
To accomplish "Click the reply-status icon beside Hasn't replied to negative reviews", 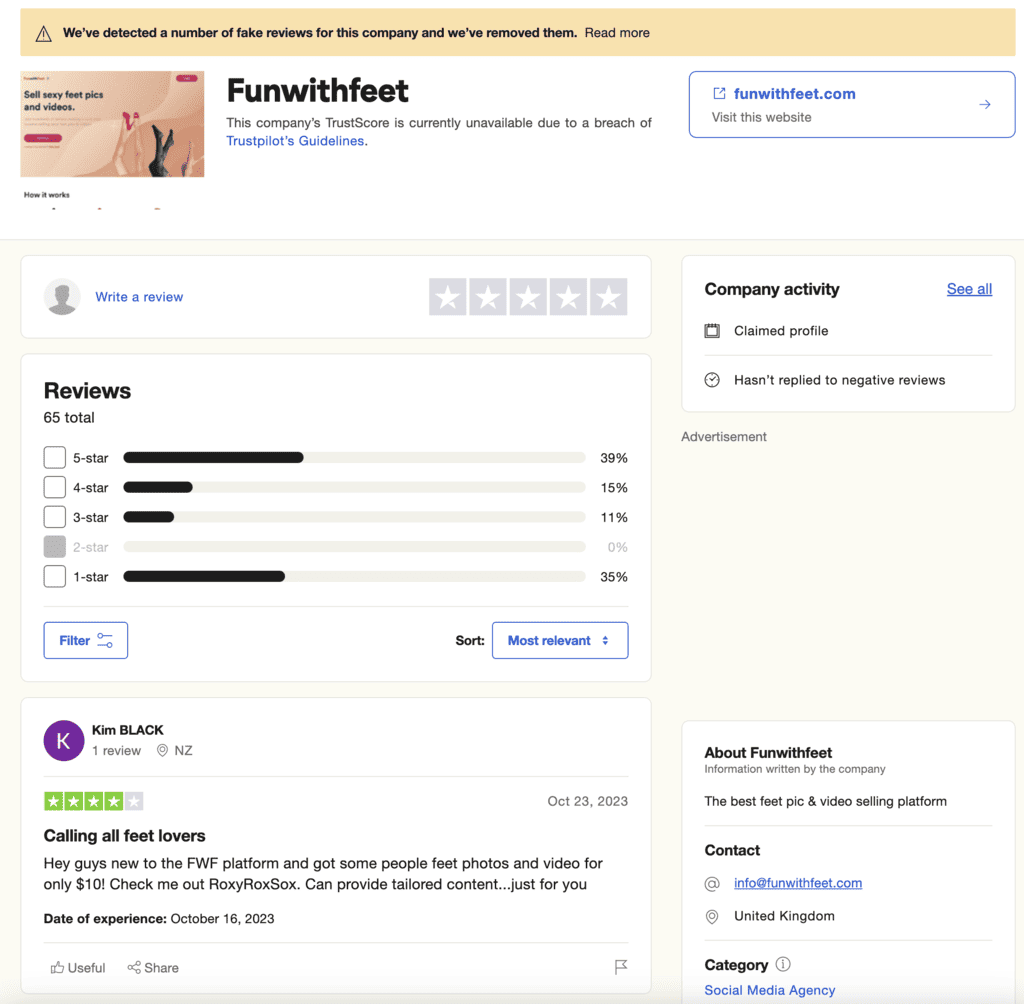I will [712, 380].
